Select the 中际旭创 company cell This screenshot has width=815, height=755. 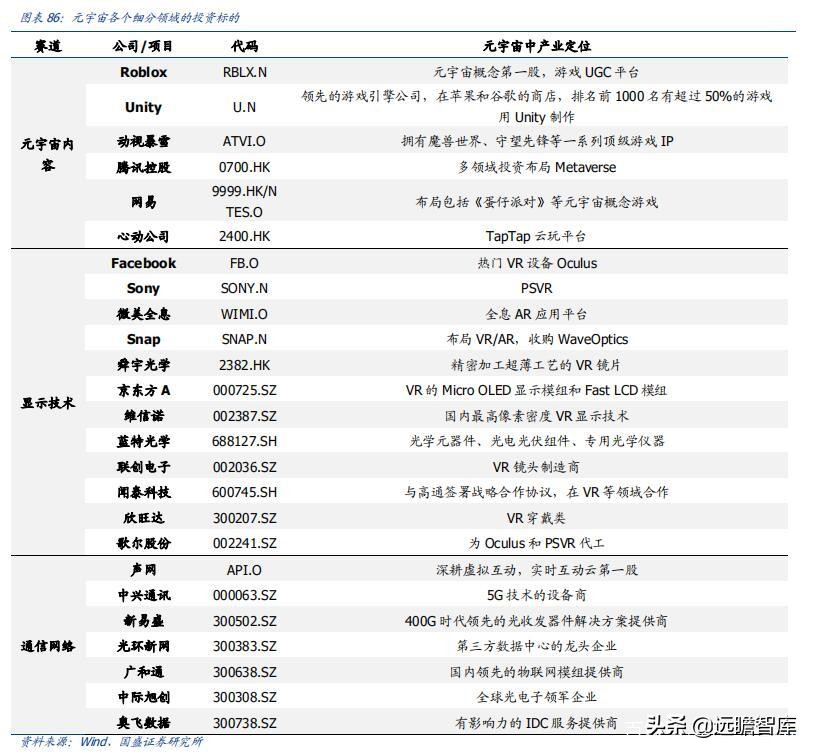(x=143, y=697)
